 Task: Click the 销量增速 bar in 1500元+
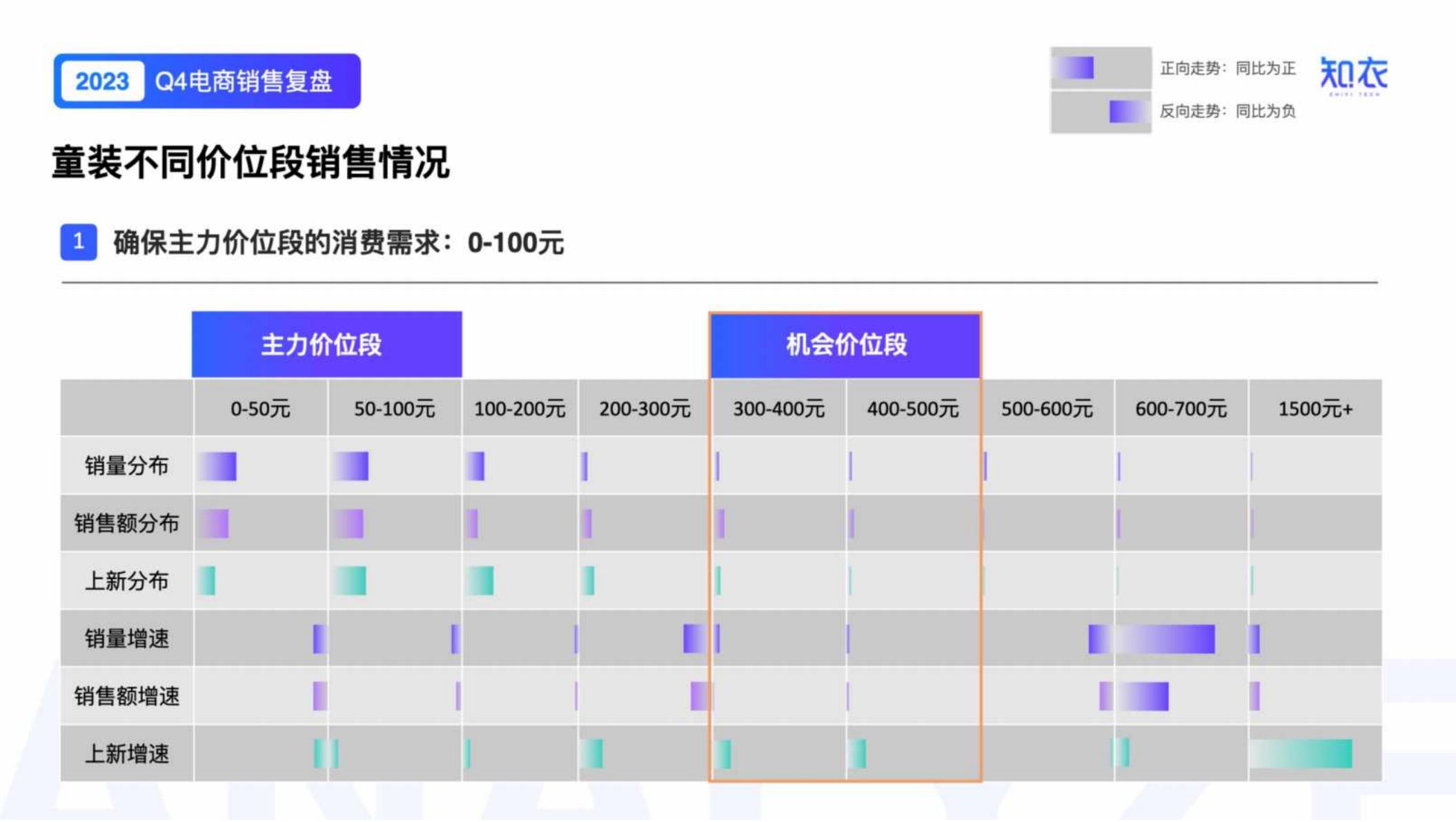pos(1255,639)
